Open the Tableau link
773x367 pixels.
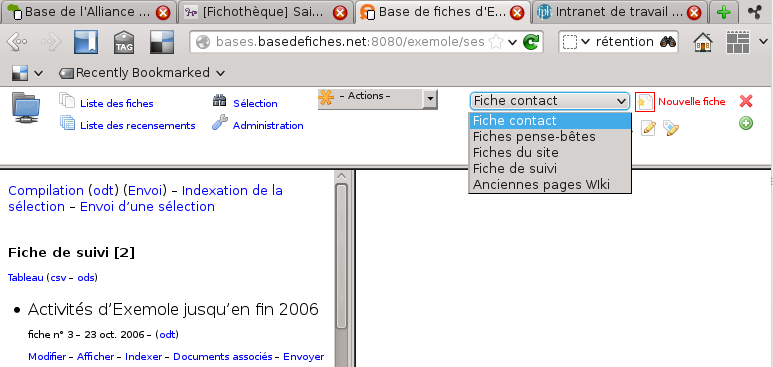[x=26, y=278]
